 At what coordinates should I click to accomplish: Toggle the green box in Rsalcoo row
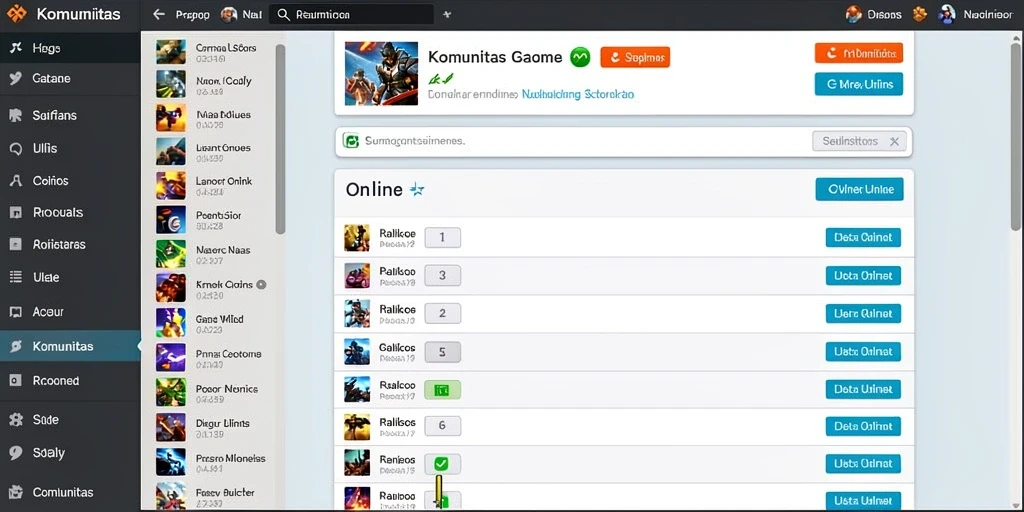click(442, 390)
